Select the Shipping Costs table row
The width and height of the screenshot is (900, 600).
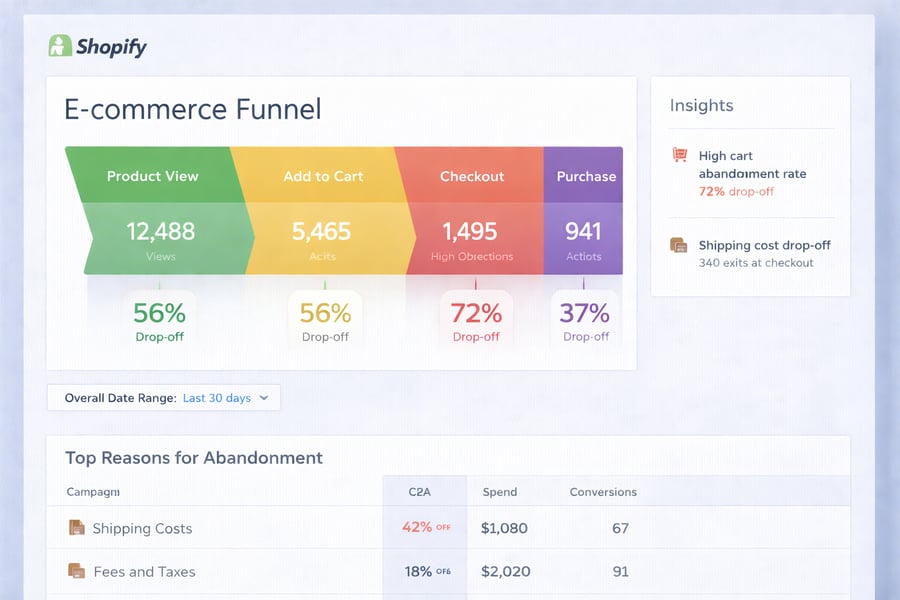pyautogui.click(x=300, y=527)
